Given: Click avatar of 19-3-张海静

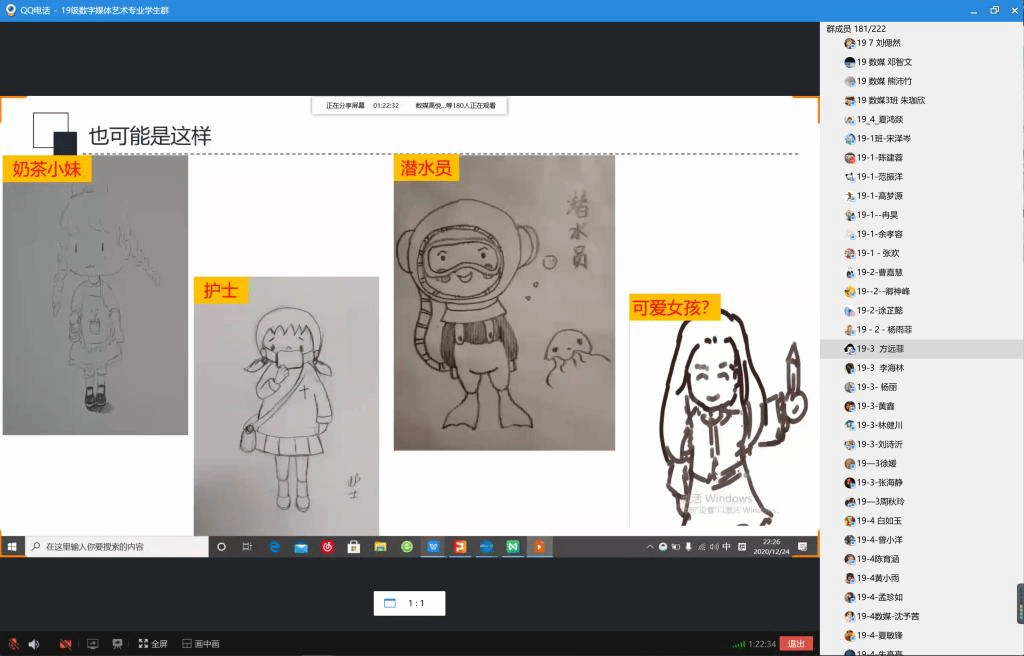Looking at the screenshot, I should pos(849,483).
